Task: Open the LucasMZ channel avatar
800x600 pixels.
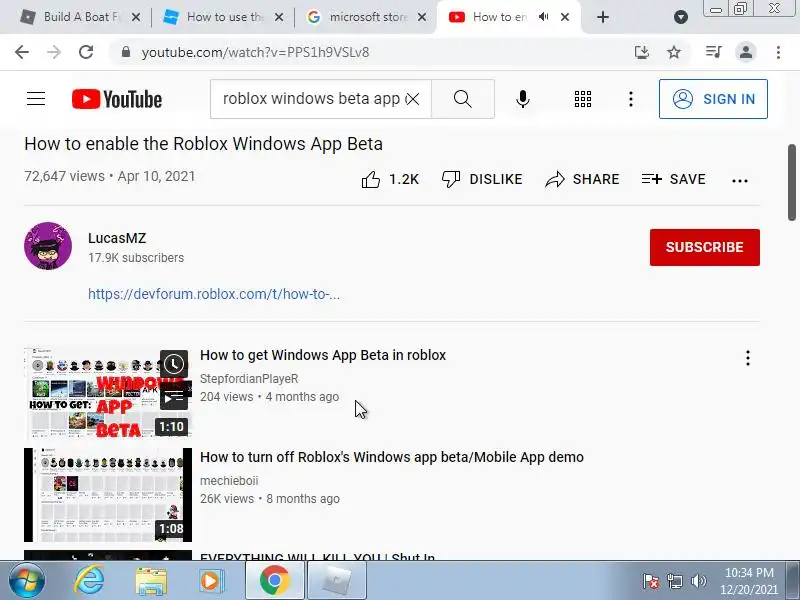Action: tap(48, 246)
